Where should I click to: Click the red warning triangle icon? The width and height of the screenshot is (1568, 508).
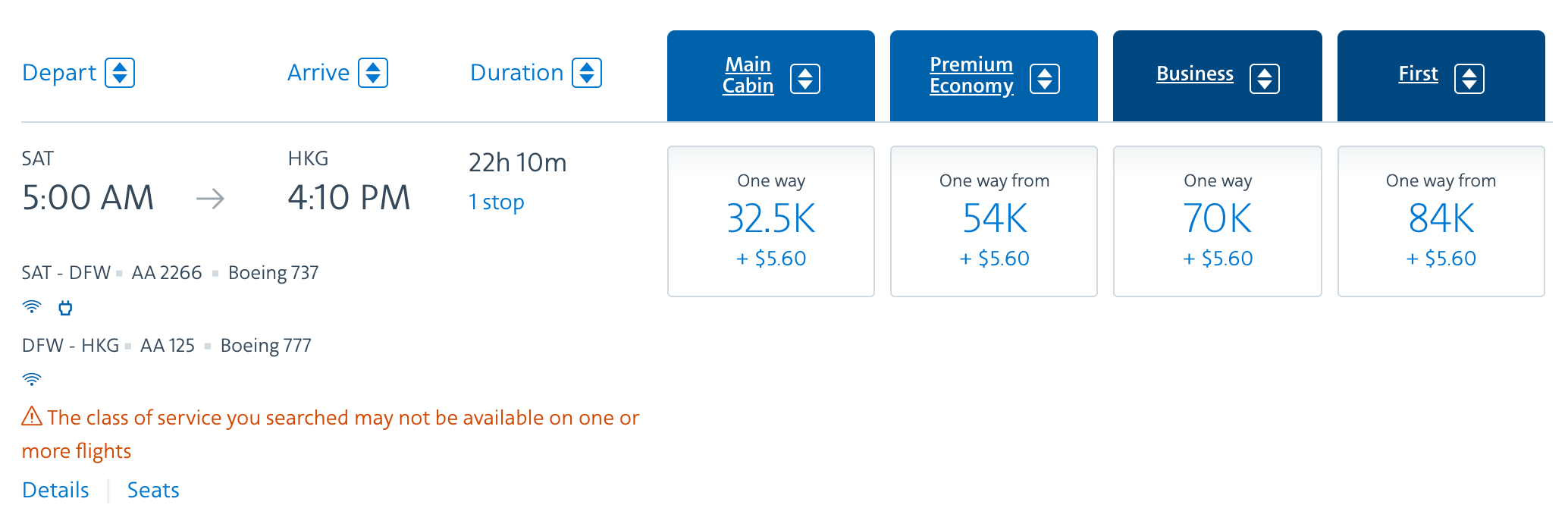(x=32, y=416)
